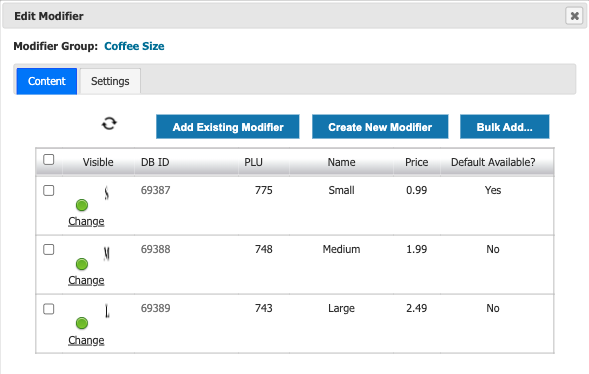Image resolution: width=589 pixels, height=374 pixels.
Task: Click Yes in Small's Default Available cell
Action: click(493, 190)
